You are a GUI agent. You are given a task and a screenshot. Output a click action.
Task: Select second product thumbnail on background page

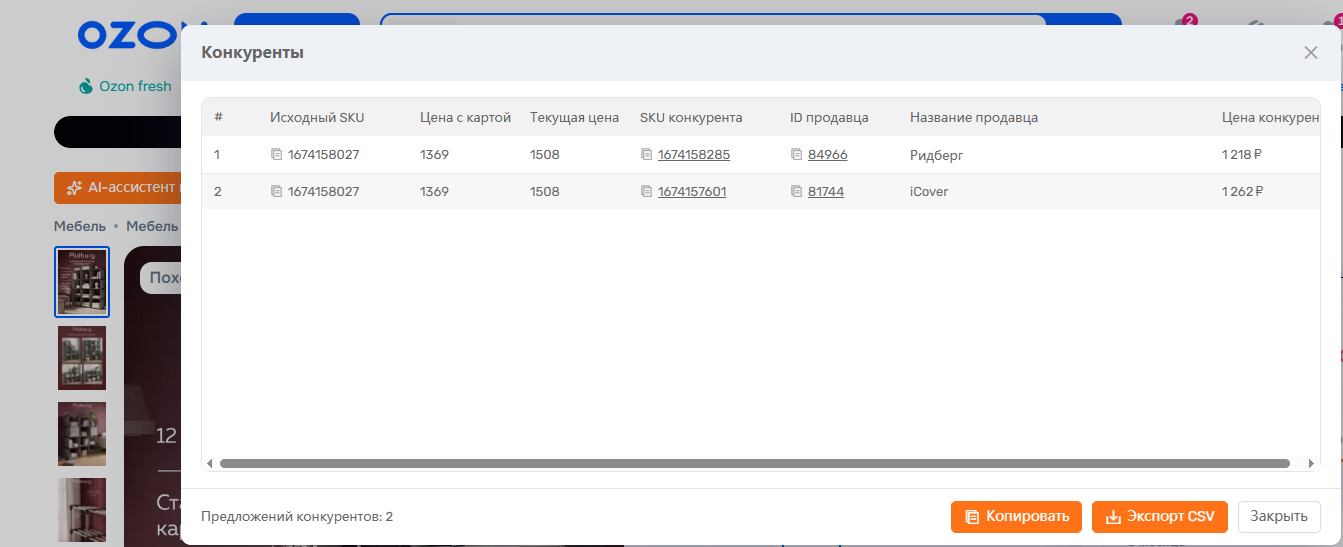tap(82, 357)
